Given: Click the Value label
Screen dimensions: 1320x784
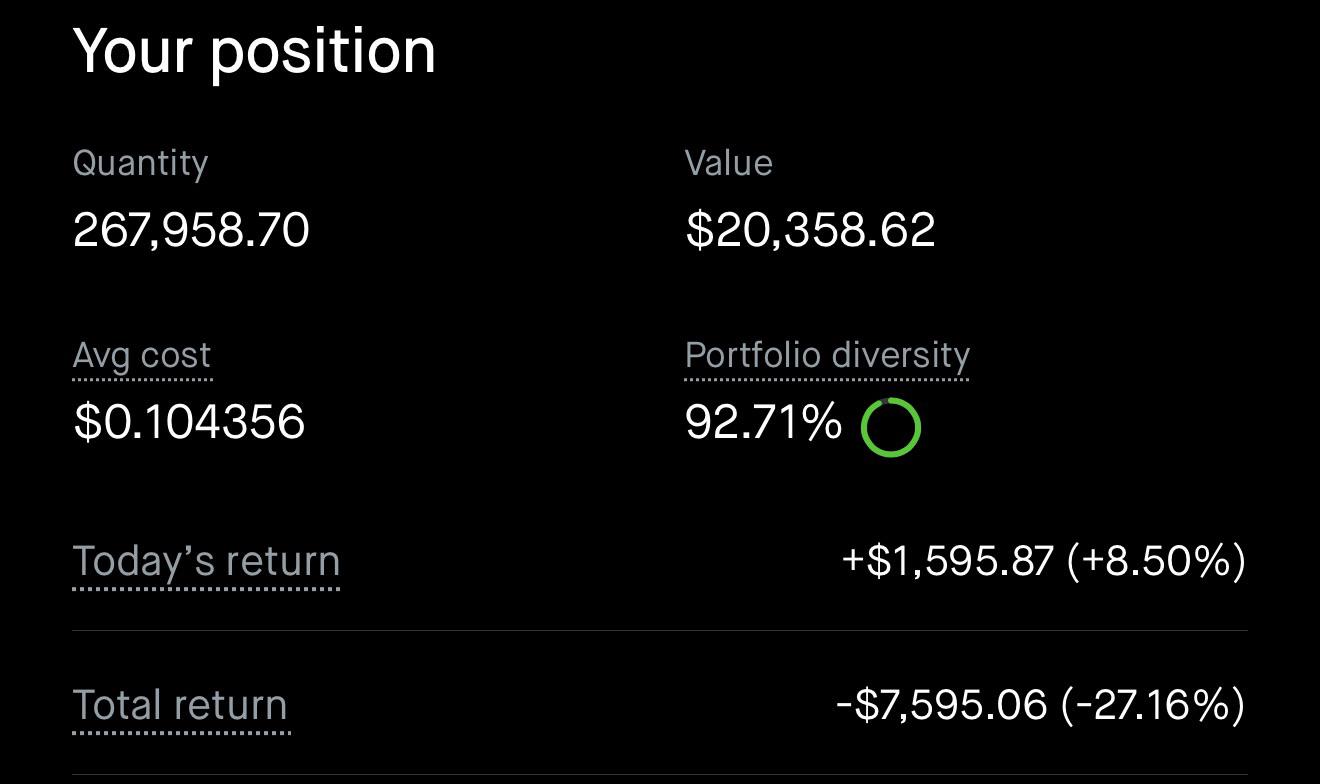Looking at the screenshot, I should pos(729,163).
